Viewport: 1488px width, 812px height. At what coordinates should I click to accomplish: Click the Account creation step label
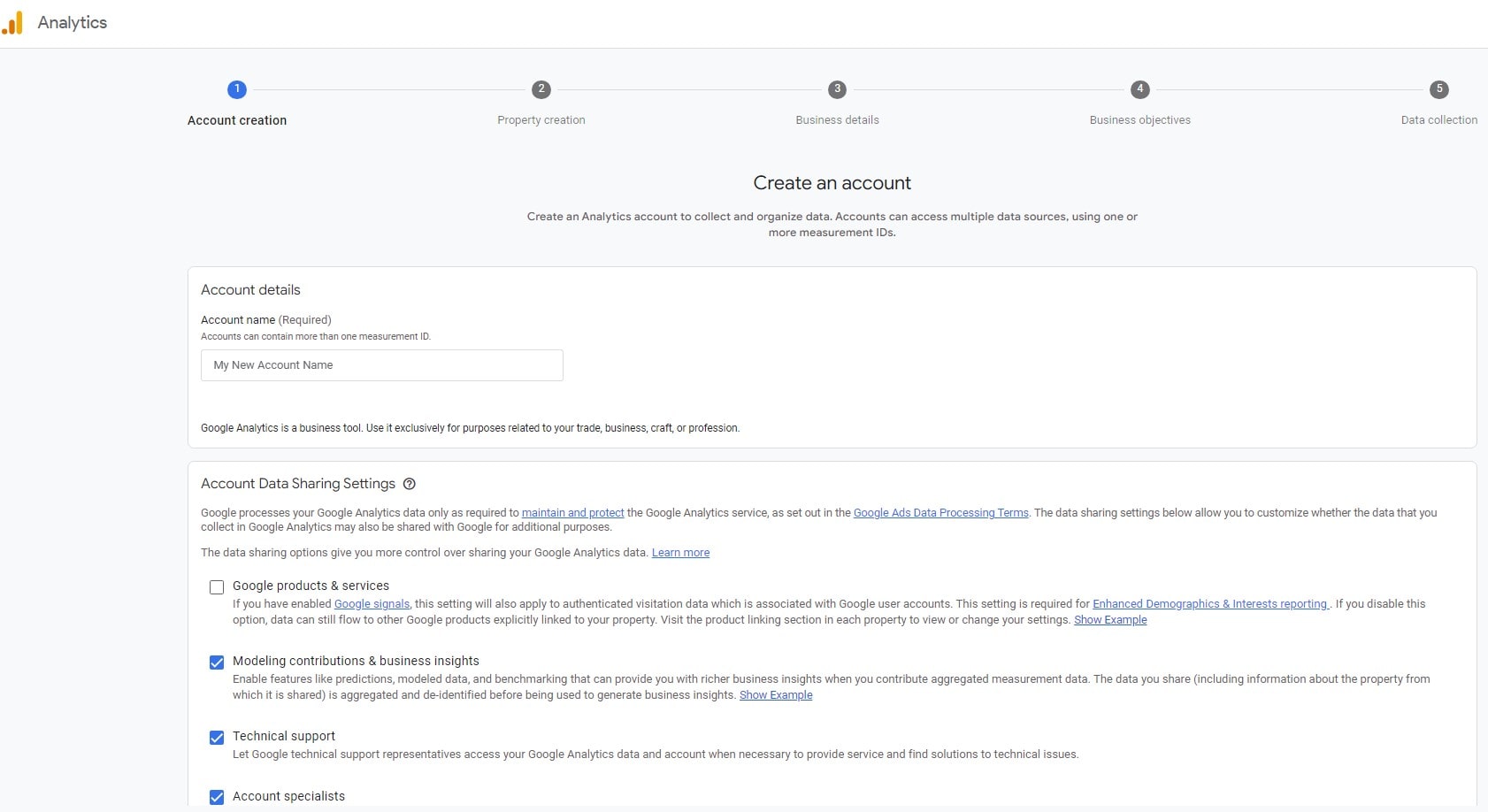click(x=237, y=120)
